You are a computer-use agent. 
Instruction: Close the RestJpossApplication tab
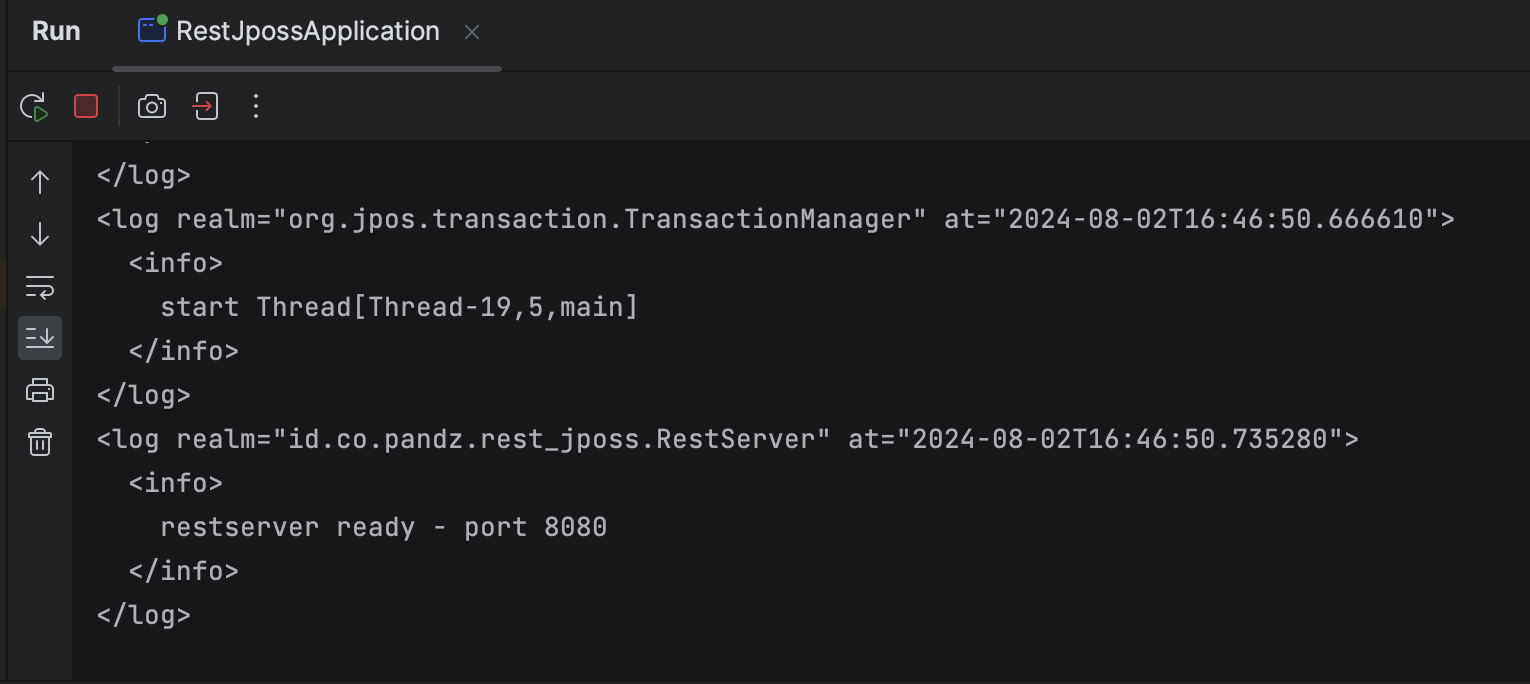tap(472, 32)
